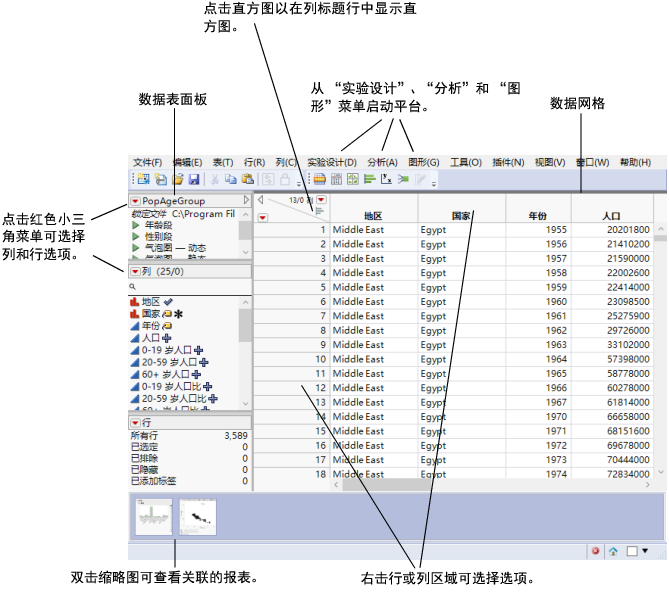Click the padlock icon in toolbar
Viewport: 669px width, 600px height.
(285, 179)
